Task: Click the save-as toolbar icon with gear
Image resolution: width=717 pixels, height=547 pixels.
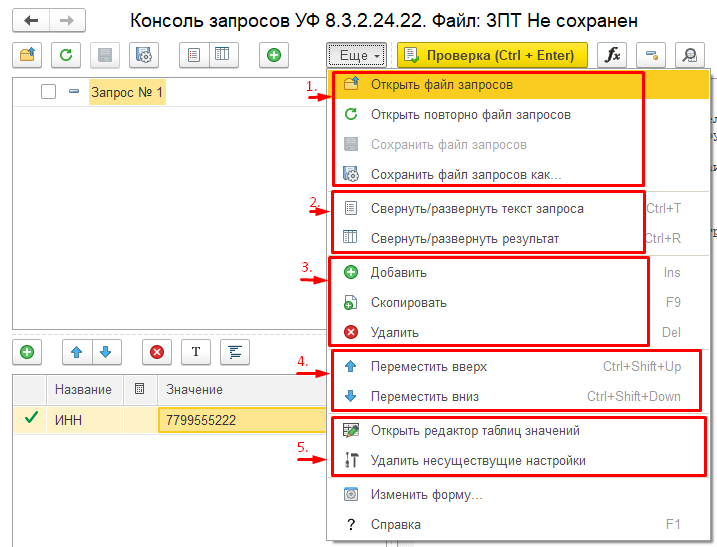Action: [x=144, y=55]
